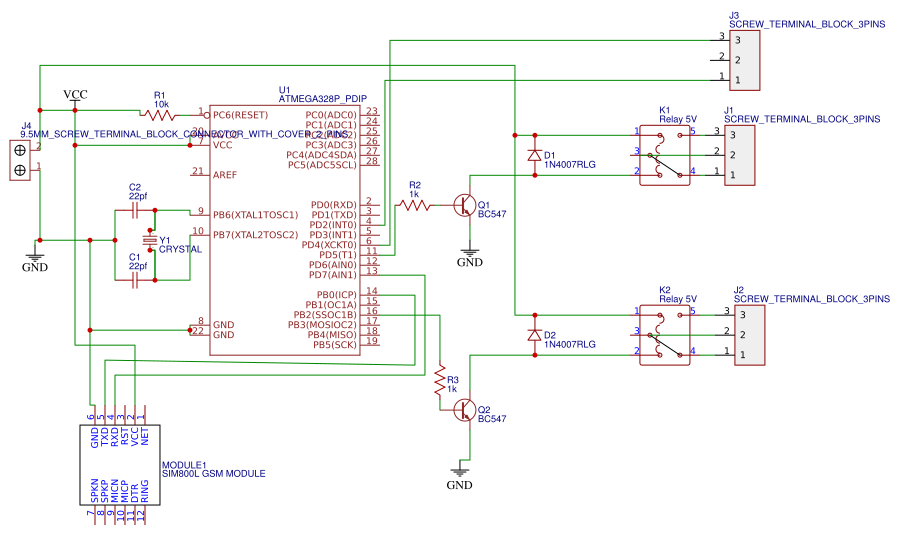Click the PD2(INT0) pin label
The image size is (900, 537).
click(333, 225)
